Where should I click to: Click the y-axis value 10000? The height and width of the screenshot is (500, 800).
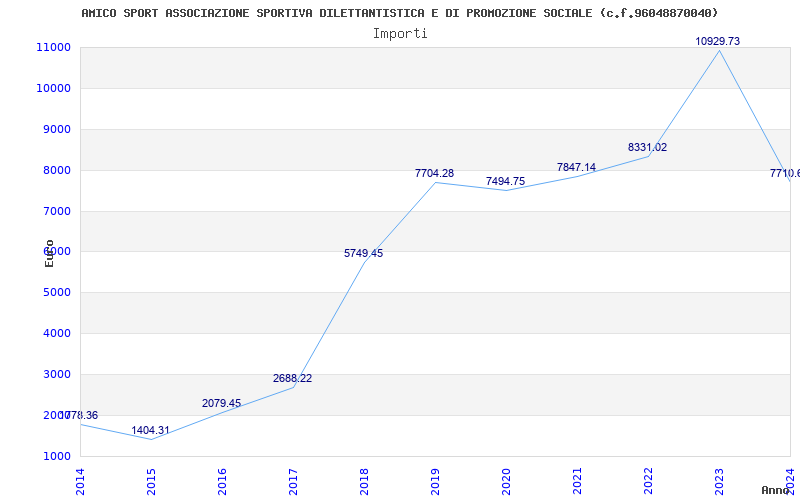tap(54, 88)
